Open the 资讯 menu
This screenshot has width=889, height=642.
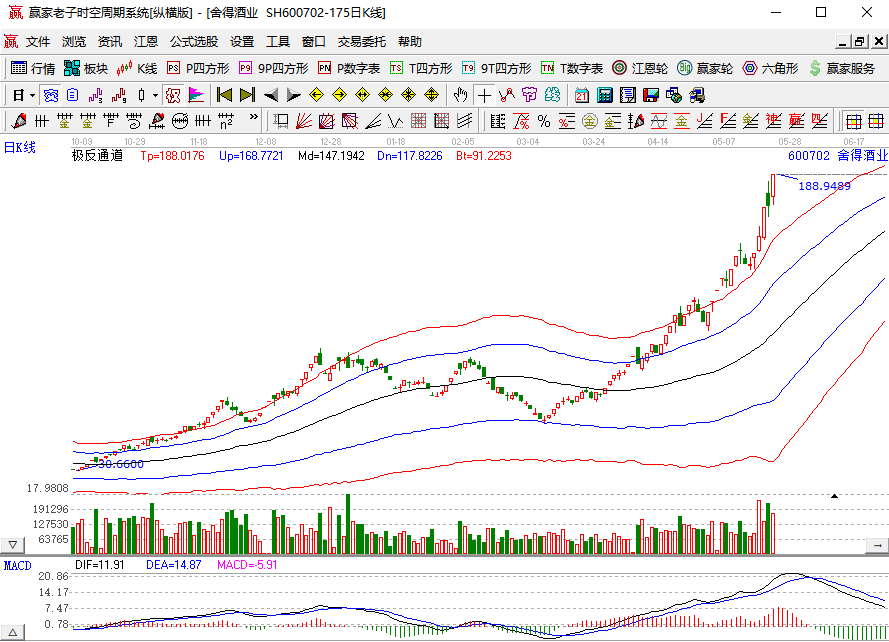tap(110, 41)
